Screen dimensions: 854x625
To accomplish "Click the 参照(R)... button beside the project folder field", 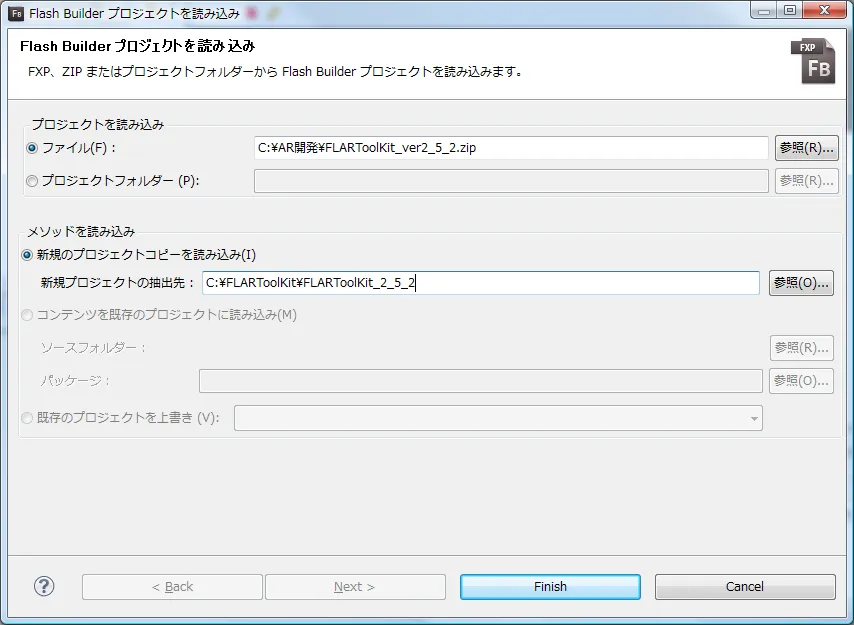I will tap(807, 181).
